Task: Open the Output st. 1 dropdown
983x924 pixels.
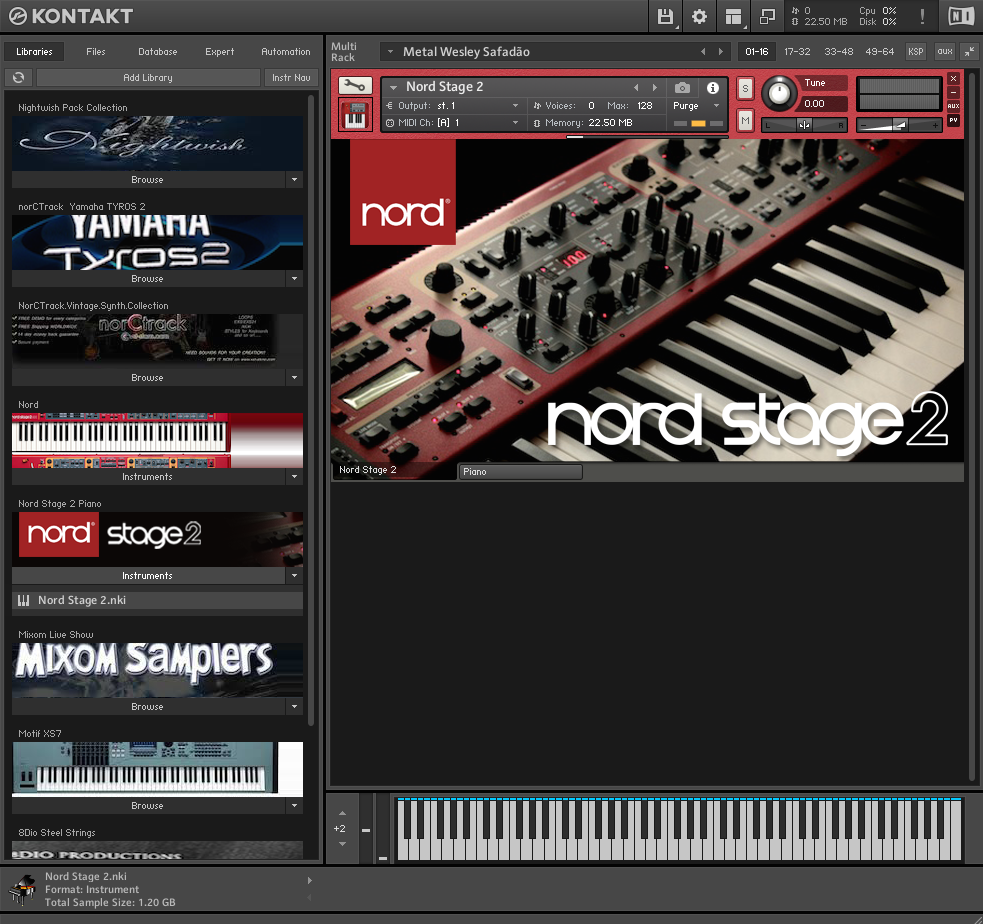Action: (515, 105)
